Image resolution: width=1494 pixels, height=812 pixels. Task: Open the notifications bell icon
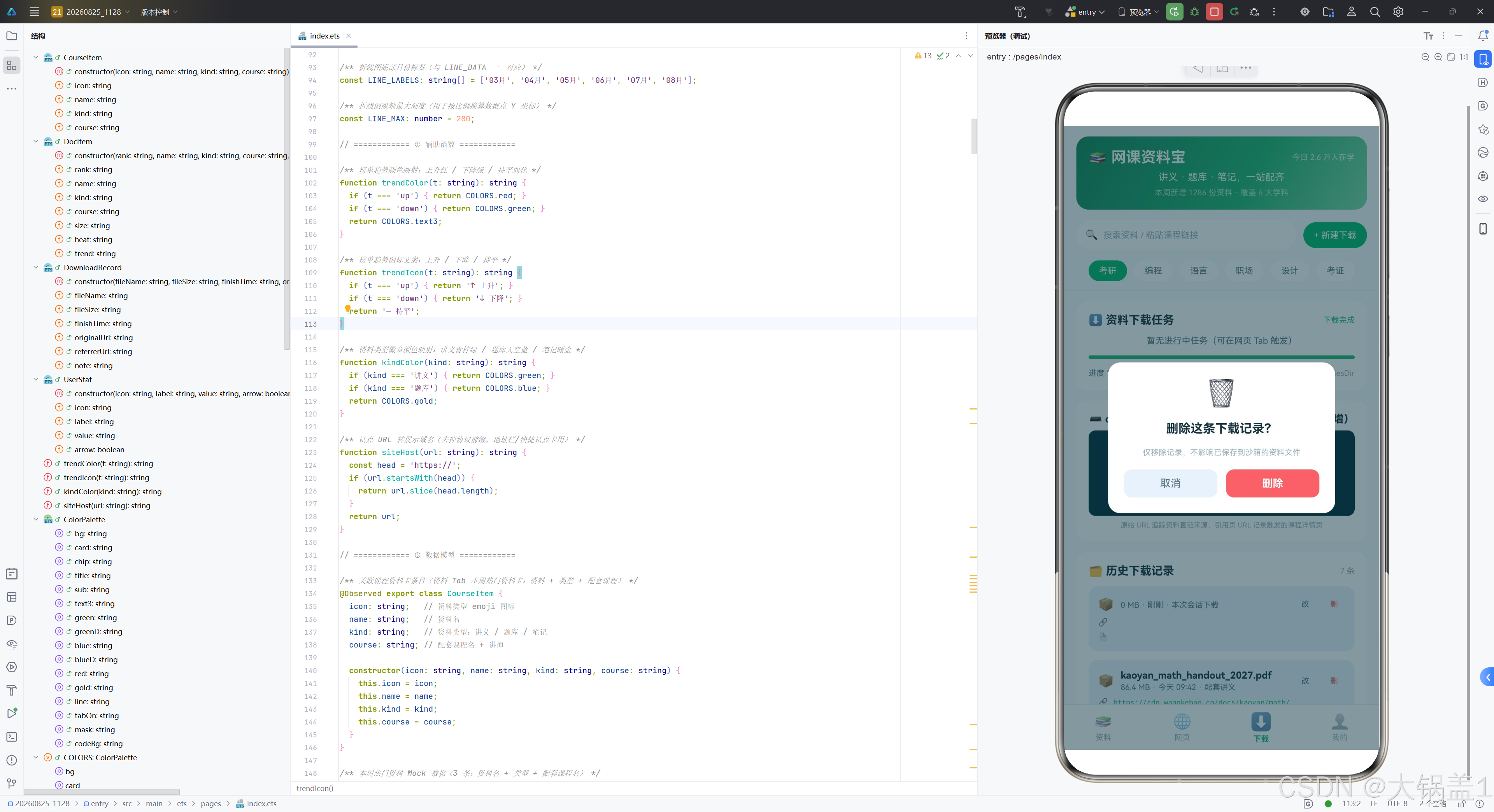point(1482,36)
